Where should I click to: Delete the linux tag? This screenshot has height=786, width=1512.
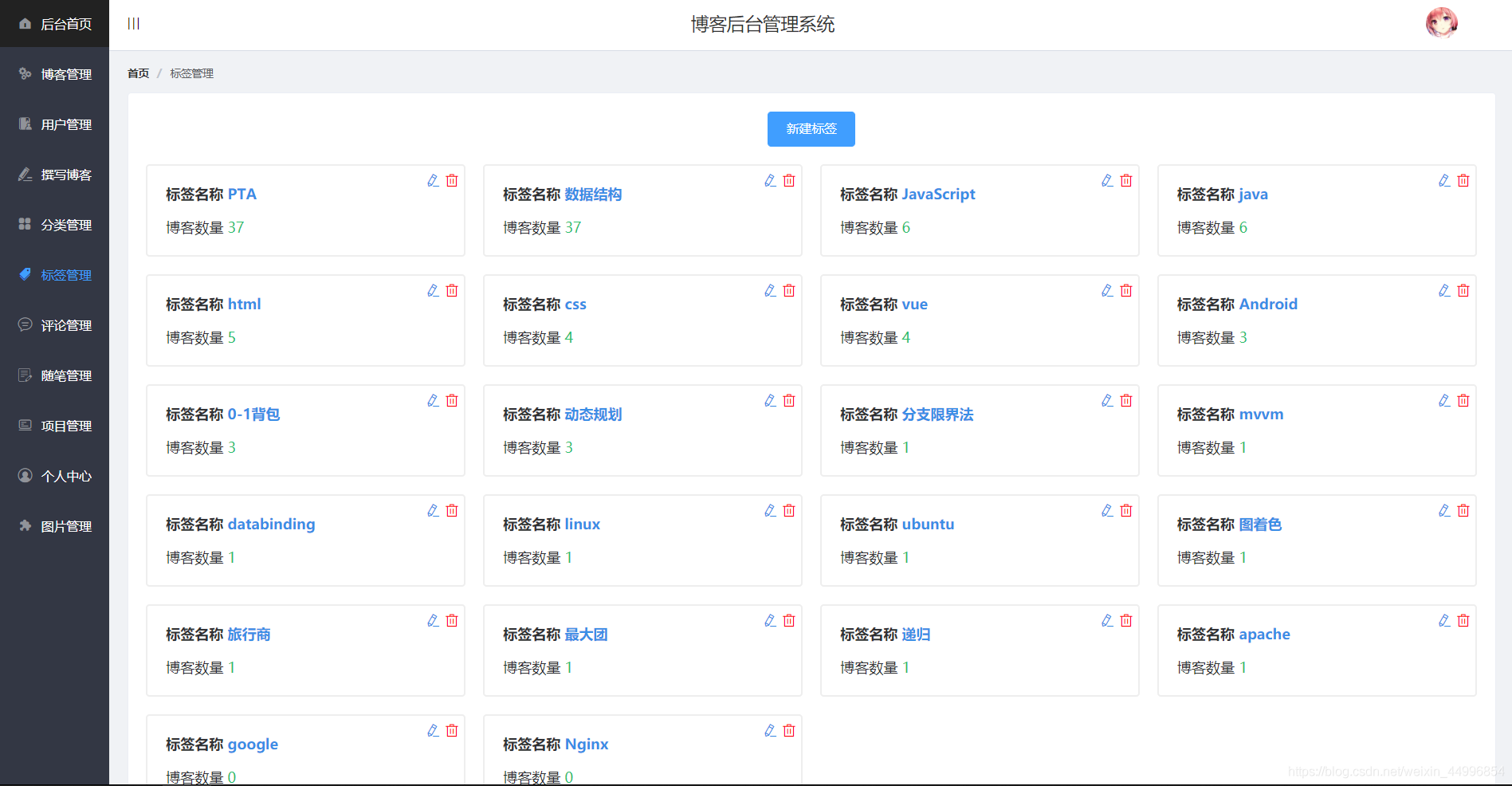pyautogui.click(x=789, y=510)
